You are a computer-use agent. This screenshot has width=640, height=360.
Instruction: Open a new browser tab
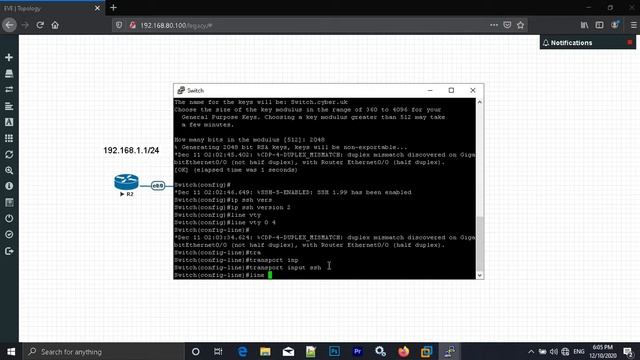(x=113, y=7)
